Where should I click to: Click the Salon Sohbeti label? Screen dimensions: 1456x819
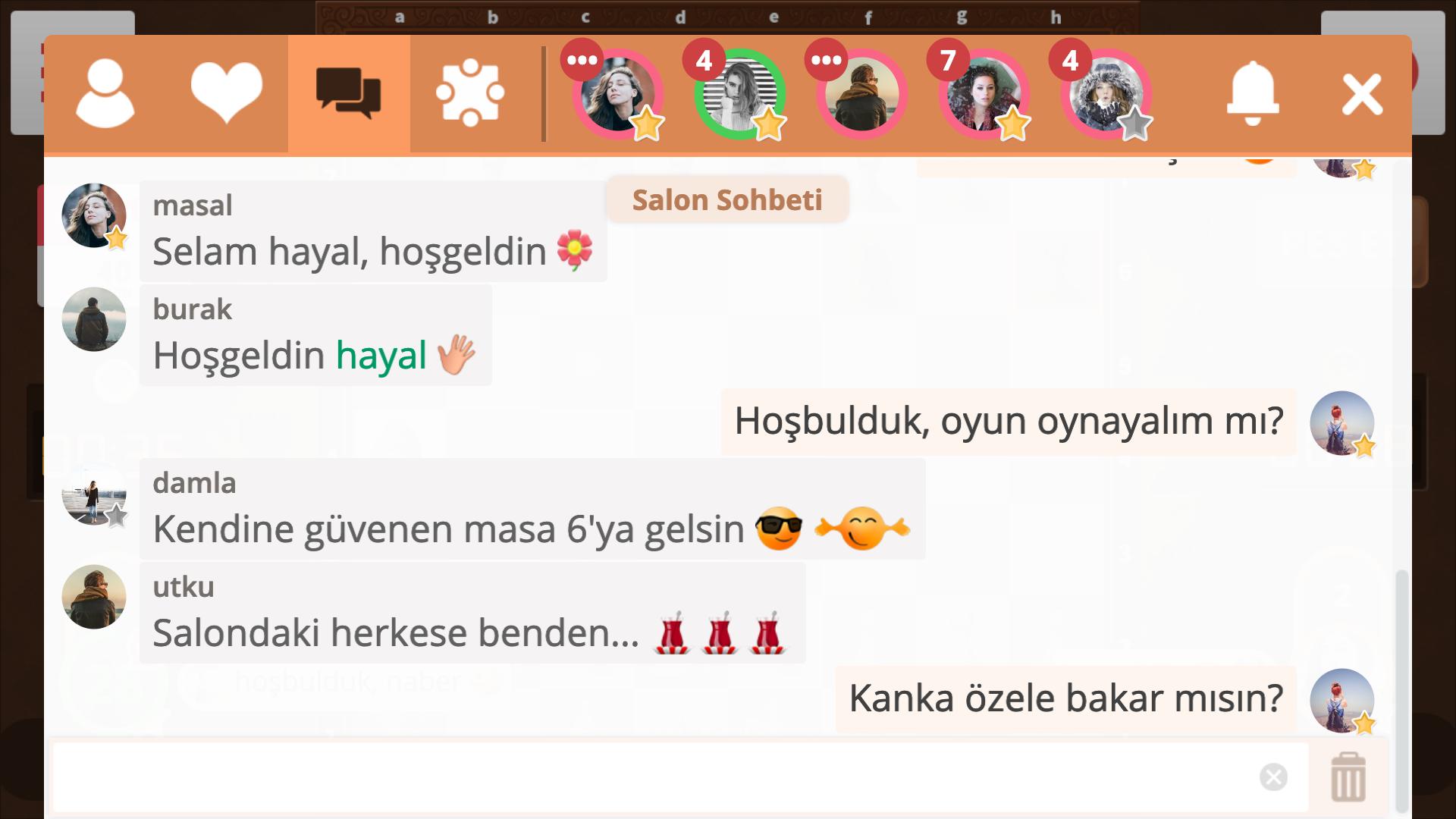point(727,200)
